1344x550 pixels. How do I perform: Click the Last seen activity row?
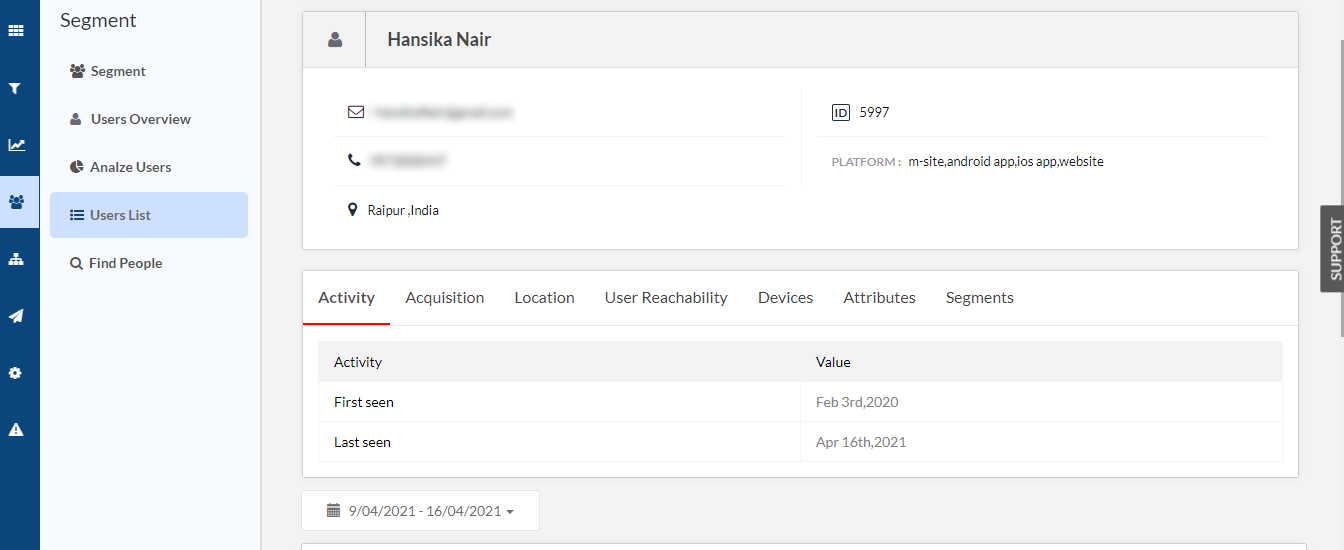point(800,442)
